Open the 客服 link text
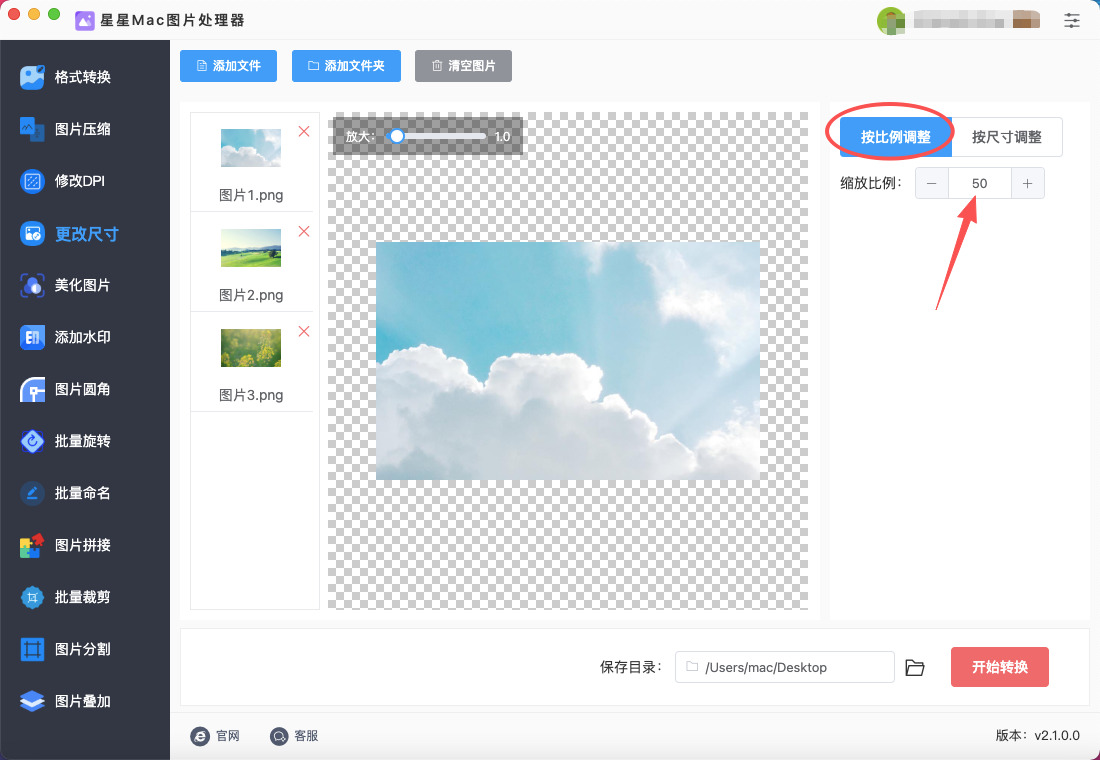 (x=307, y=736)
